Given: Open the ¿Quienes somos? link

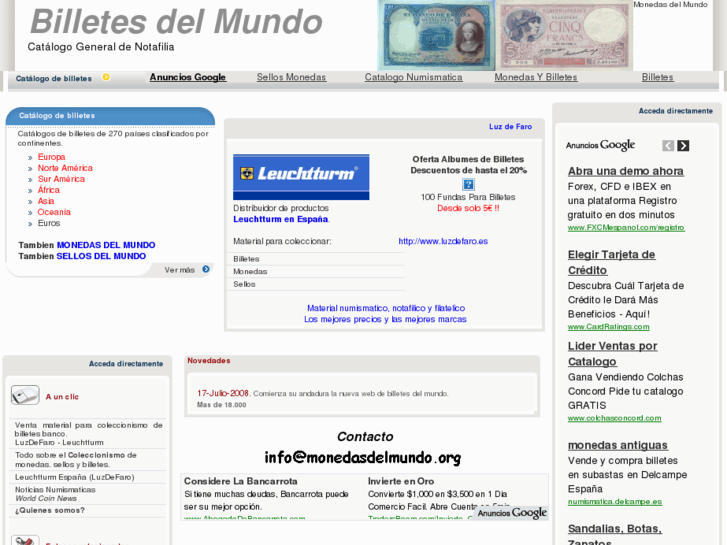Looking at the screenshot, I should [50, 510].
